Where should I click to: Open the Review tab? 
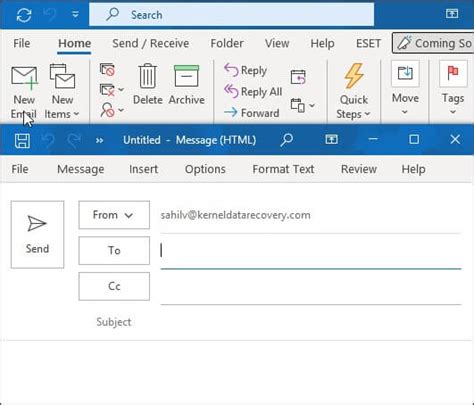(359, 169)
